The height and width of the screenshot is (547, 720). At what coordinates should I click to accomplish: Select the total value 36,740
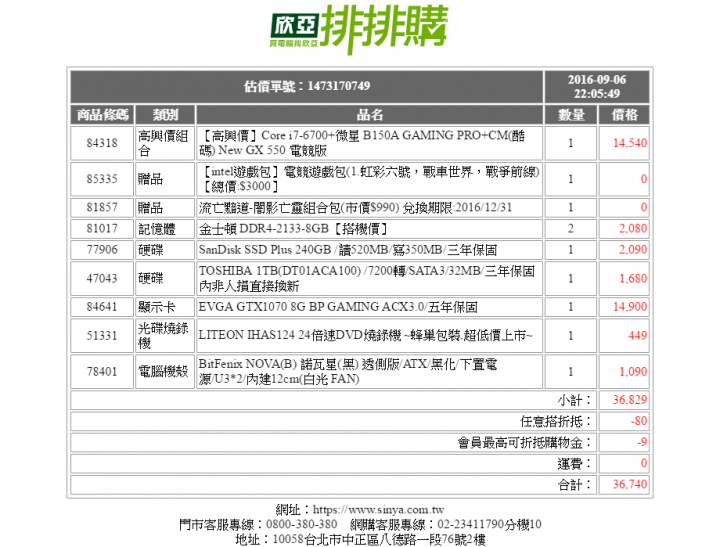[630, 484]
